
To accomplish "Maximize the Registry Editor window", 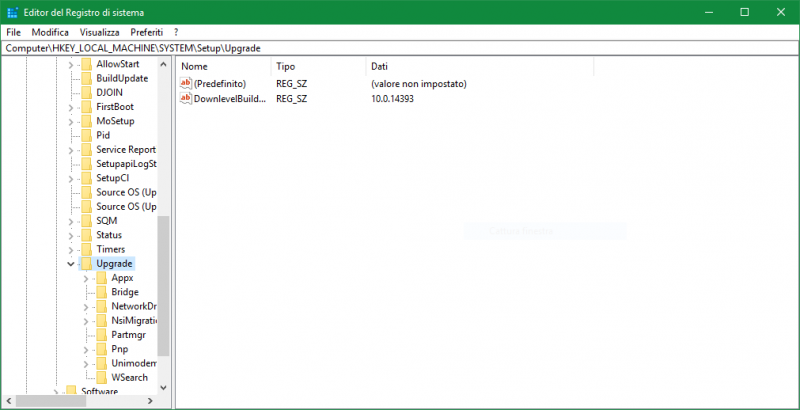I will (x=744, y=12).
